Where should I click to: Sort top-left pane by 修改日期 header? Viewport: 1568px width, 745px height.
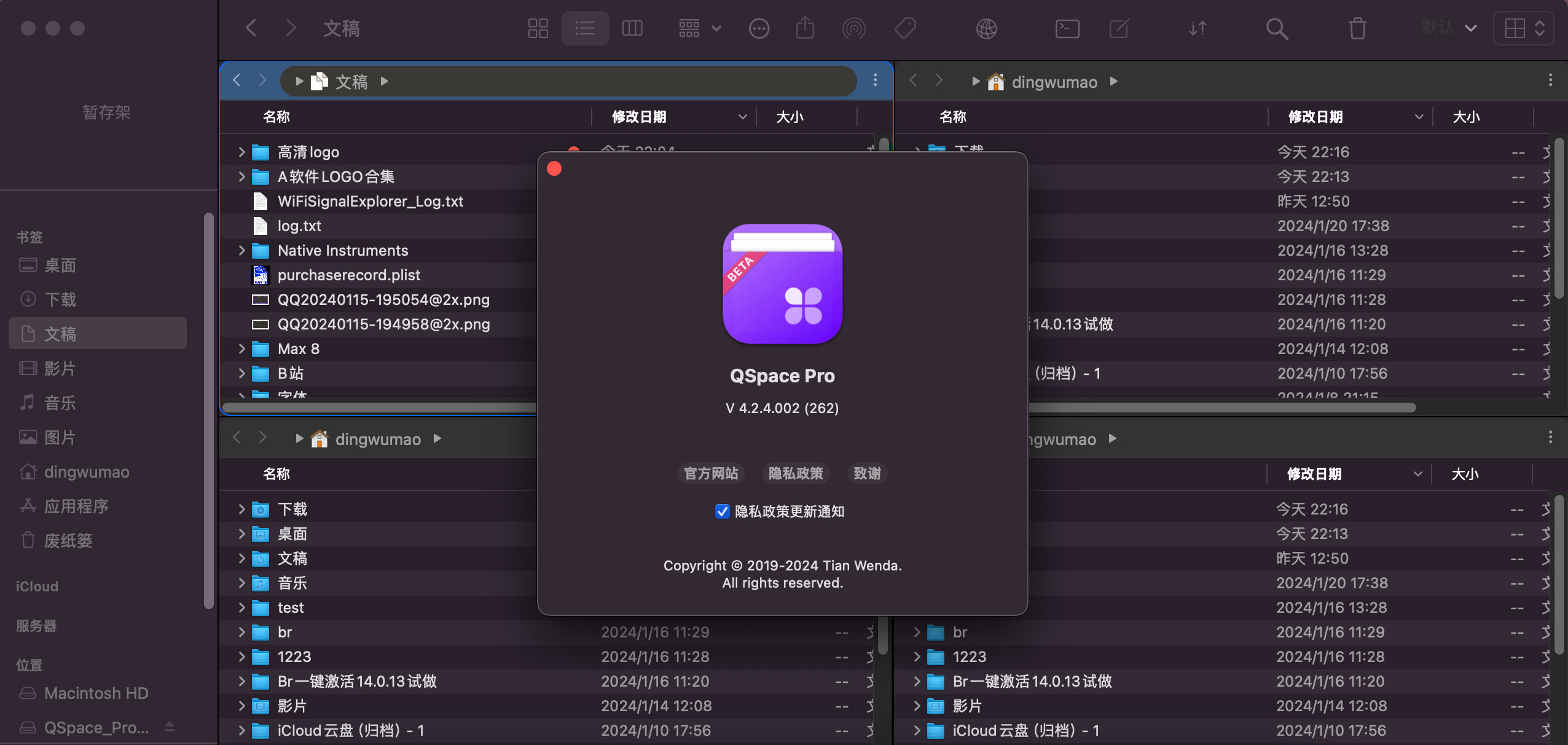pos(639,117)
